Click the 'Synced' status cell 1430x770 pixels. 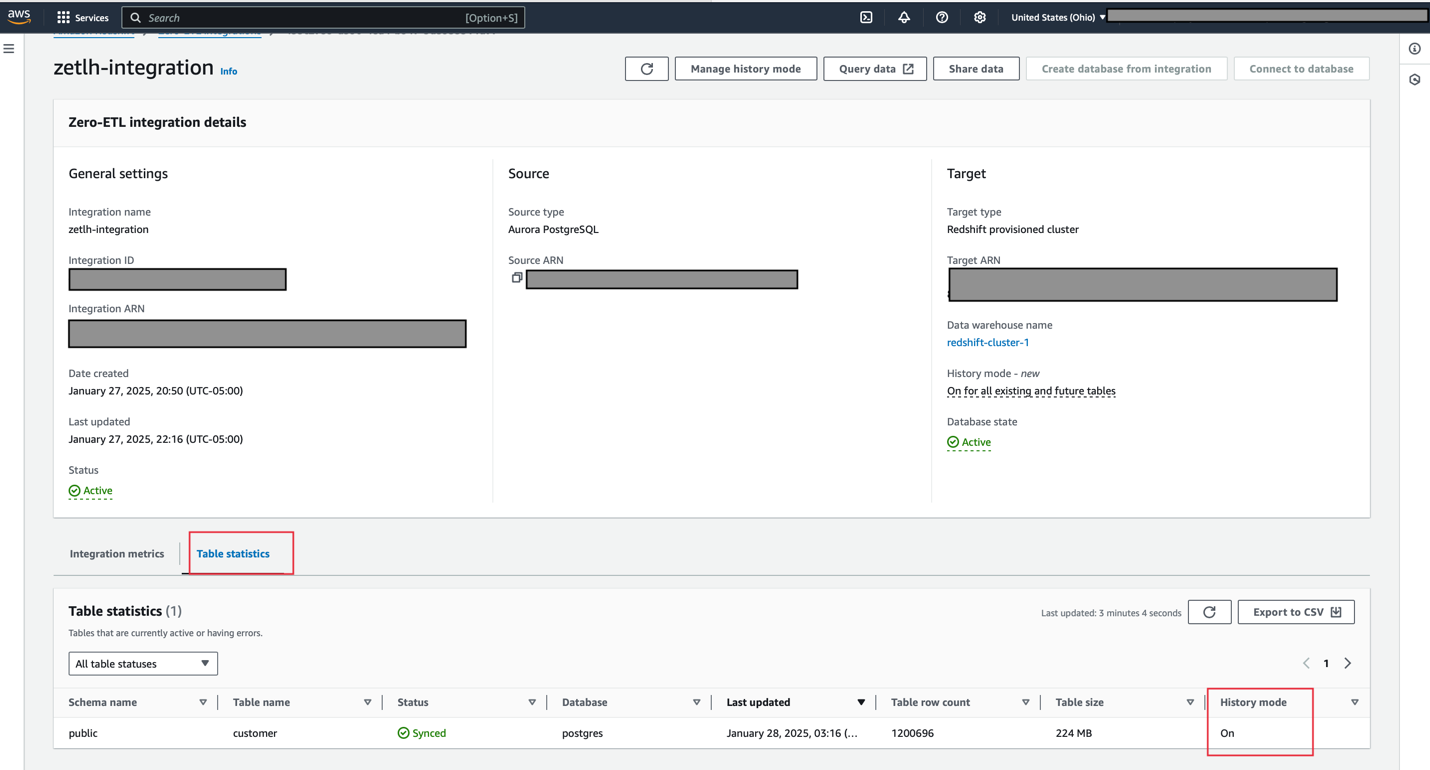coord(422,733)
